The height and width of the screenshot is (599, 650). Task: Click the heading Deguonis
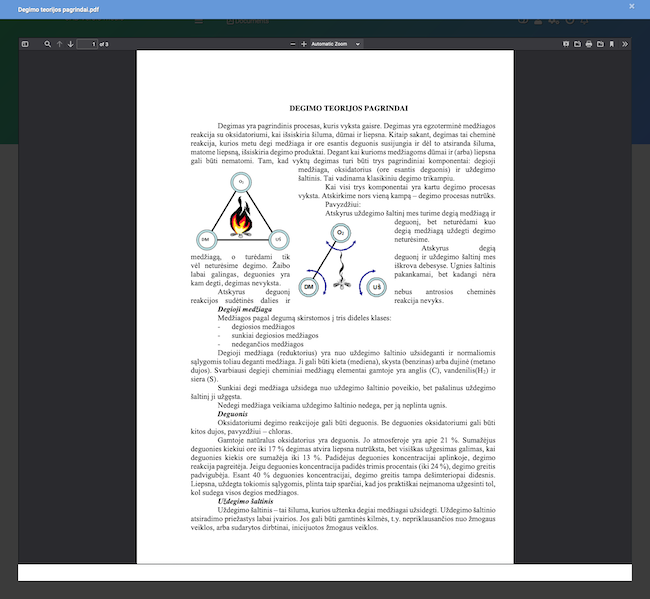point(233,414)
